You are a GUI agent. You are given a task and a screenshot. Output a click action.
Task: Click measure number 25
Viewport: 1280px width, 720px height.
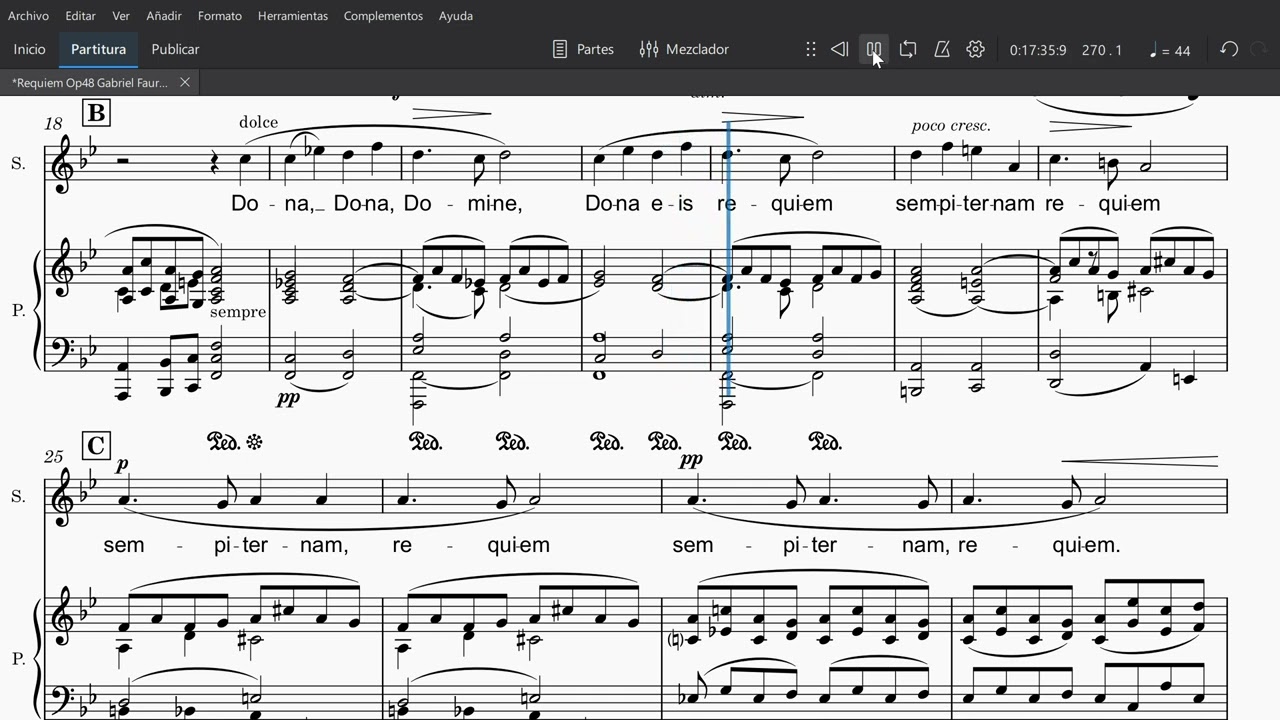pos(54,457)
